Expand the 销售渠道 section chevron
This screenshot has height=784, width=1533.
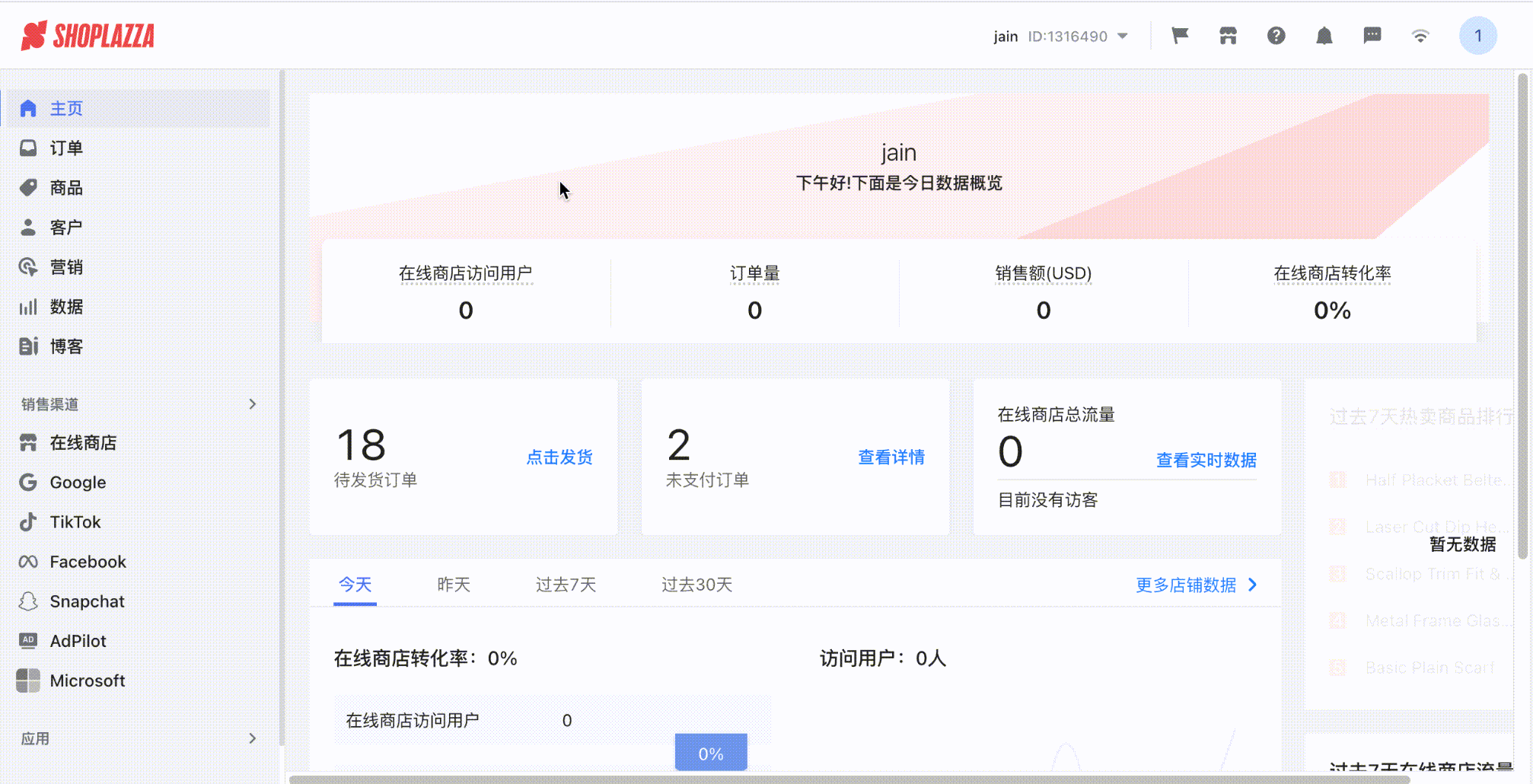coord(253,403)
